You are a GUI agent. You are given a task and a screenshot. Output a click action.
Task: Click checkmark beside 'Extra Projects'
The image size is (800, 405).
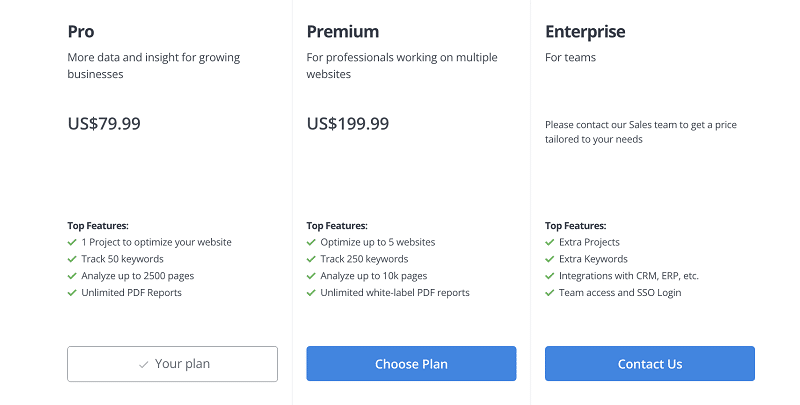point(549,242)
